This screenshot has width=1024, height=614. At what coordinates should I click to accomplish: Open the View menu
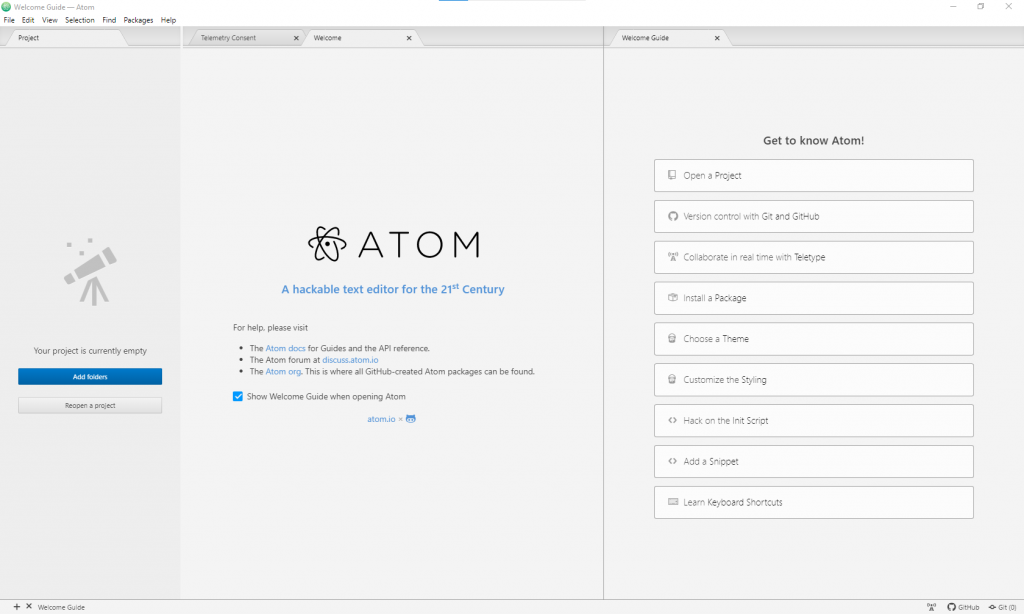[50, 20]
